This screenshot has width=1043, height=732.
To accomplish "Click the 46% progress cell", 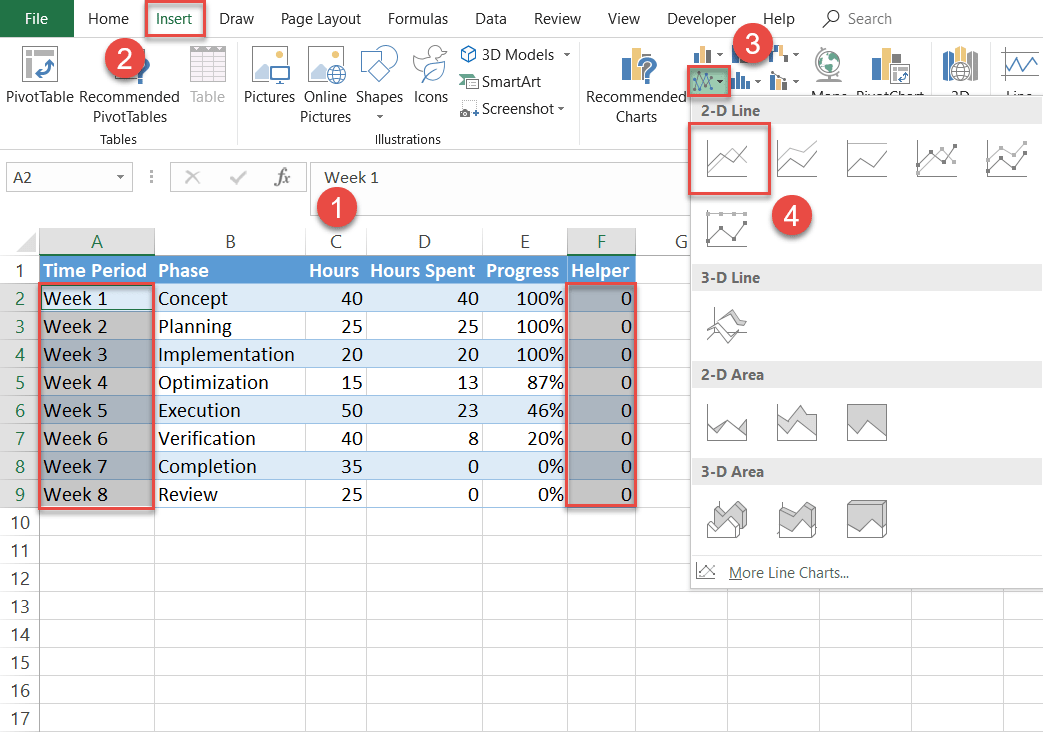I will (525, 411).
